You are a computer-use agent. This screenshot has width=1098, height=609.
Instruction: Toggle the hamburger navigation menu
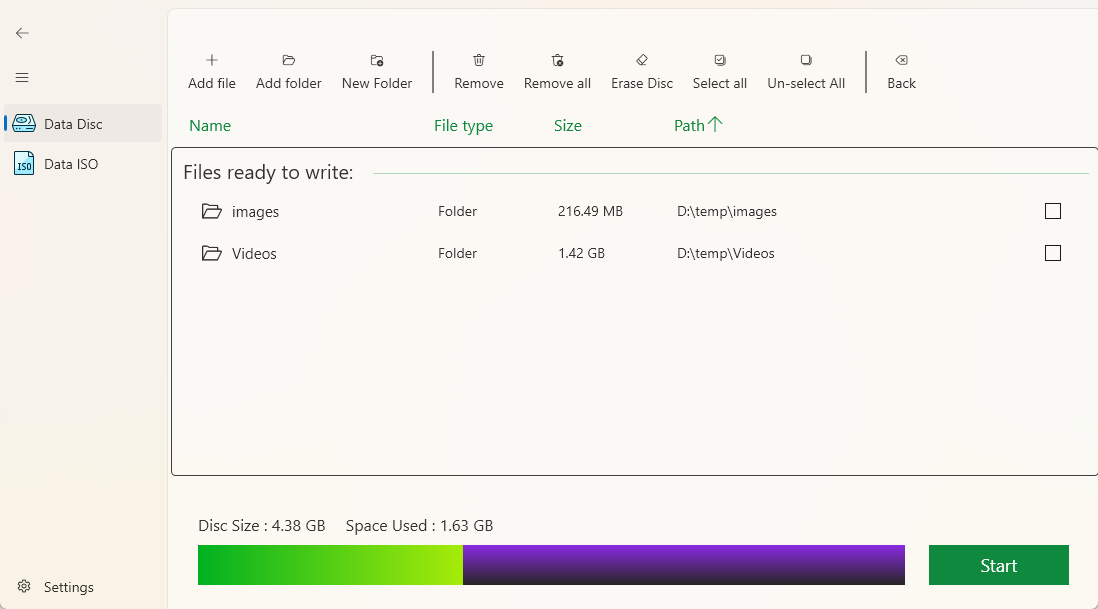click(22, 78)
